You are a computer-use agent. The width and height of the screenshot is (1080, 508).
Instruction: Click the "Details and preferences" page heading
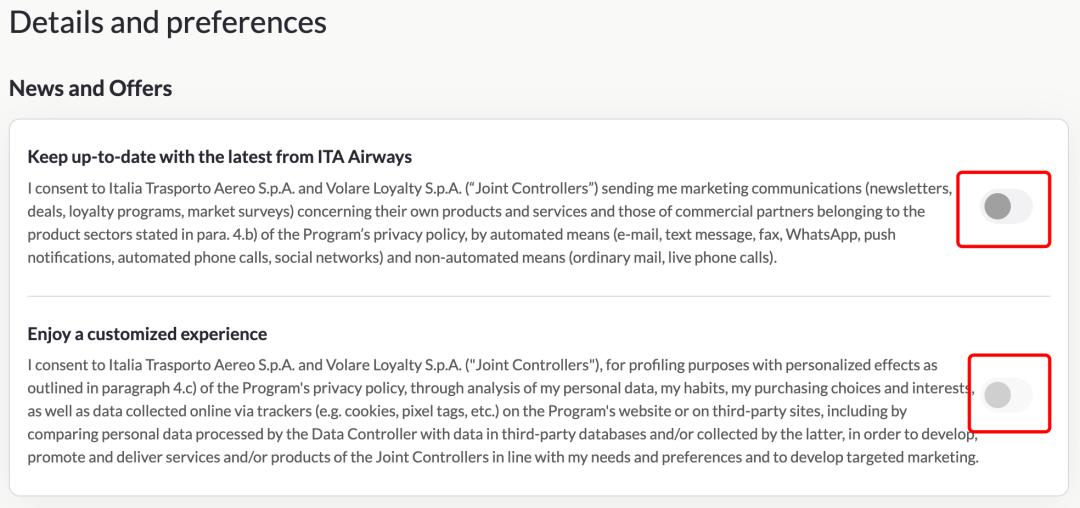pos(167,22)
